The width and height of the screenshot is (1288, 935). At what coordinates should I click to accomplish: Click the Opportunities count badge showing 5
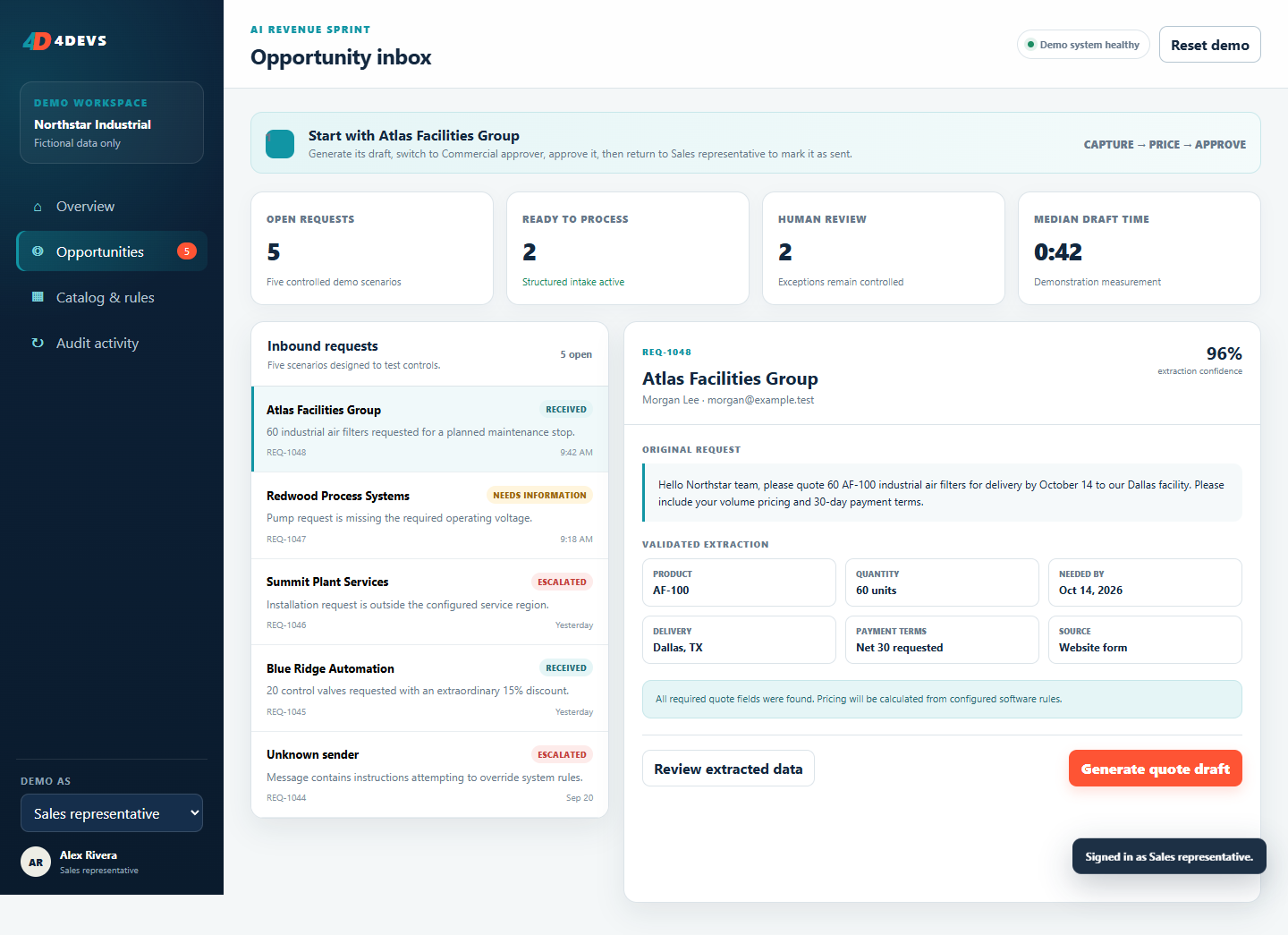coord(186,251)
